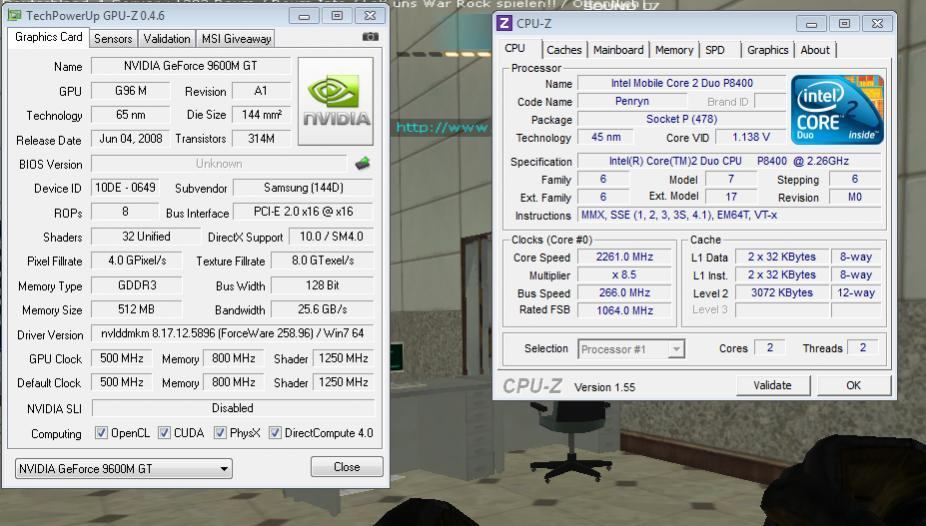Switch to the SPD tab
Screen dimensions: 926x526
pos(715,50)
